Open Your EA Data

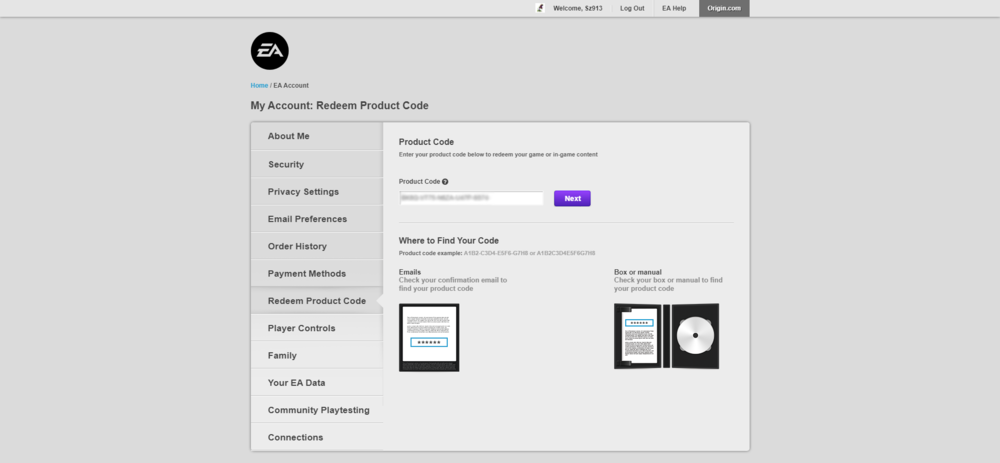[317, 383]
